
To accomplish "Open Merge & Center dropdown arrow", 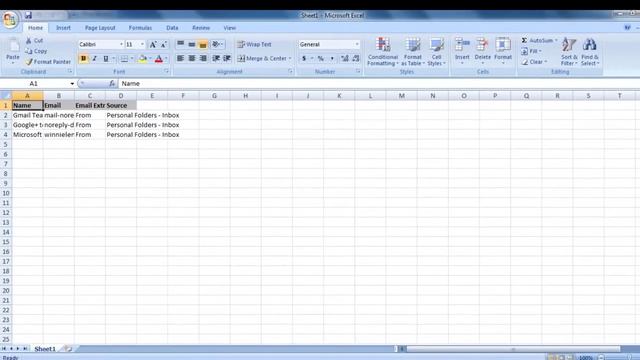I will coord(290,58).
